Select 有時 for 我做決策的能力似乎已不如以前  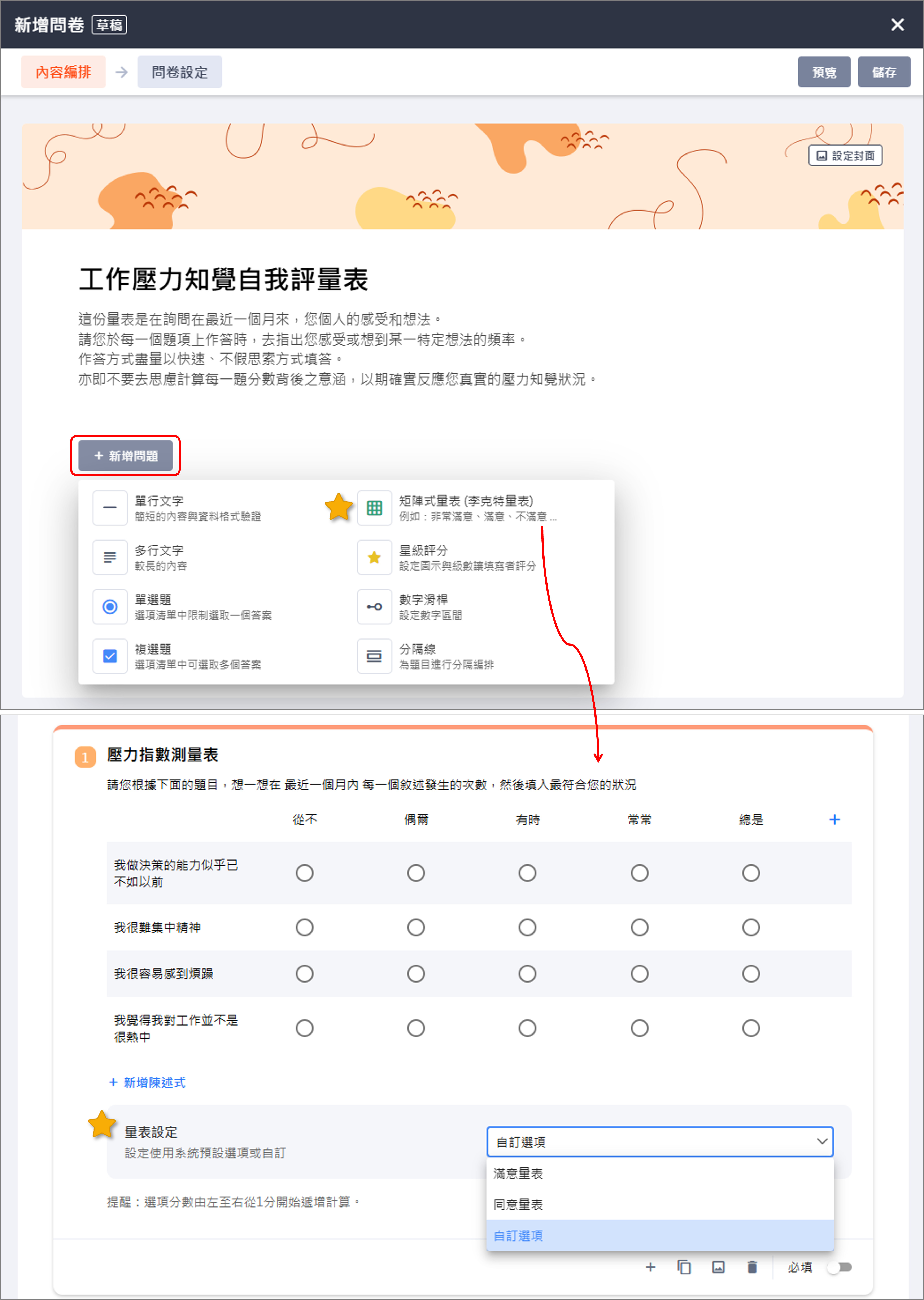coord(527,873)
